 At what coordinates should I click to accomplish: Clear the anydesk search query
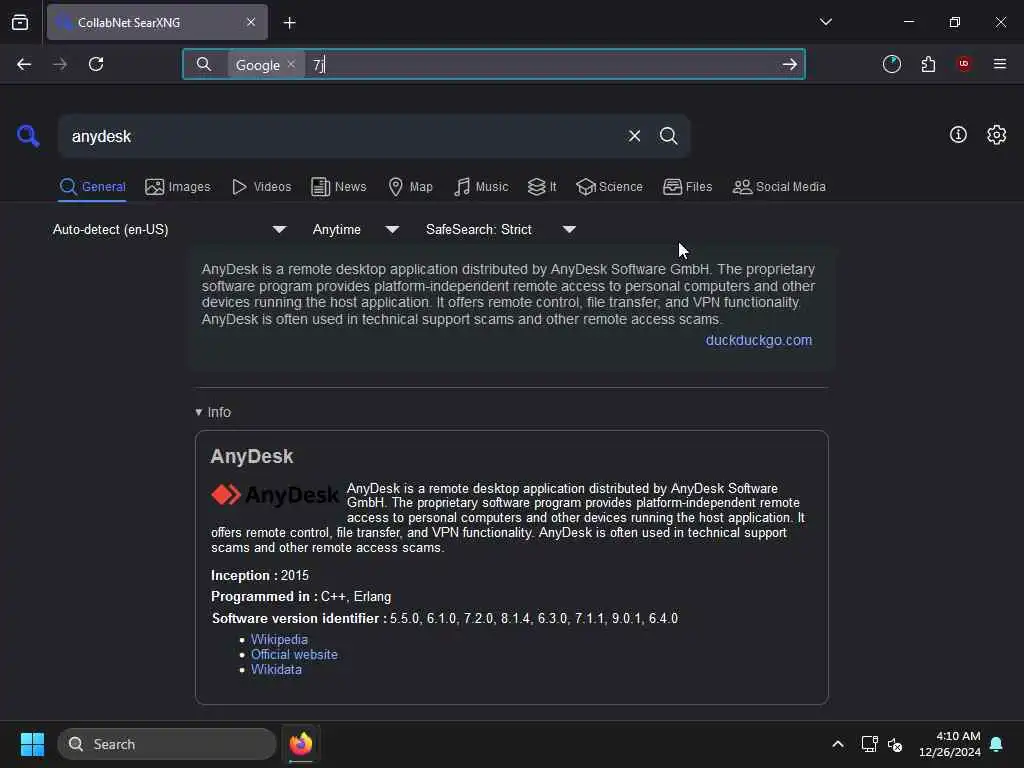(x=634, y=136)
